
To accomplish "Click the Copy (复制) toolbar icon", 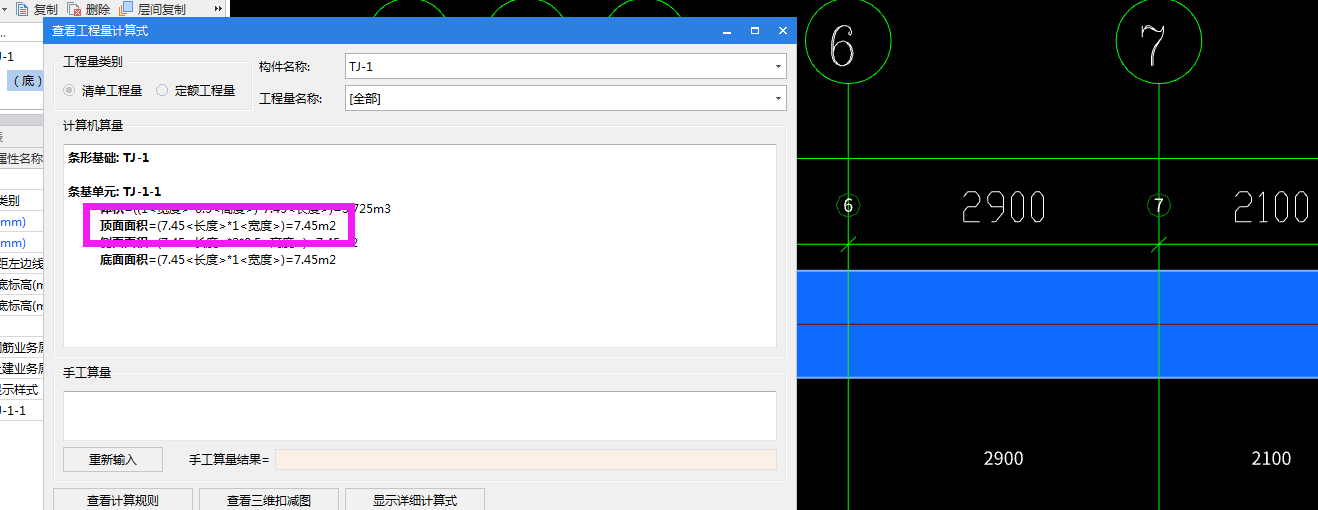I will (x=22, y=9).
